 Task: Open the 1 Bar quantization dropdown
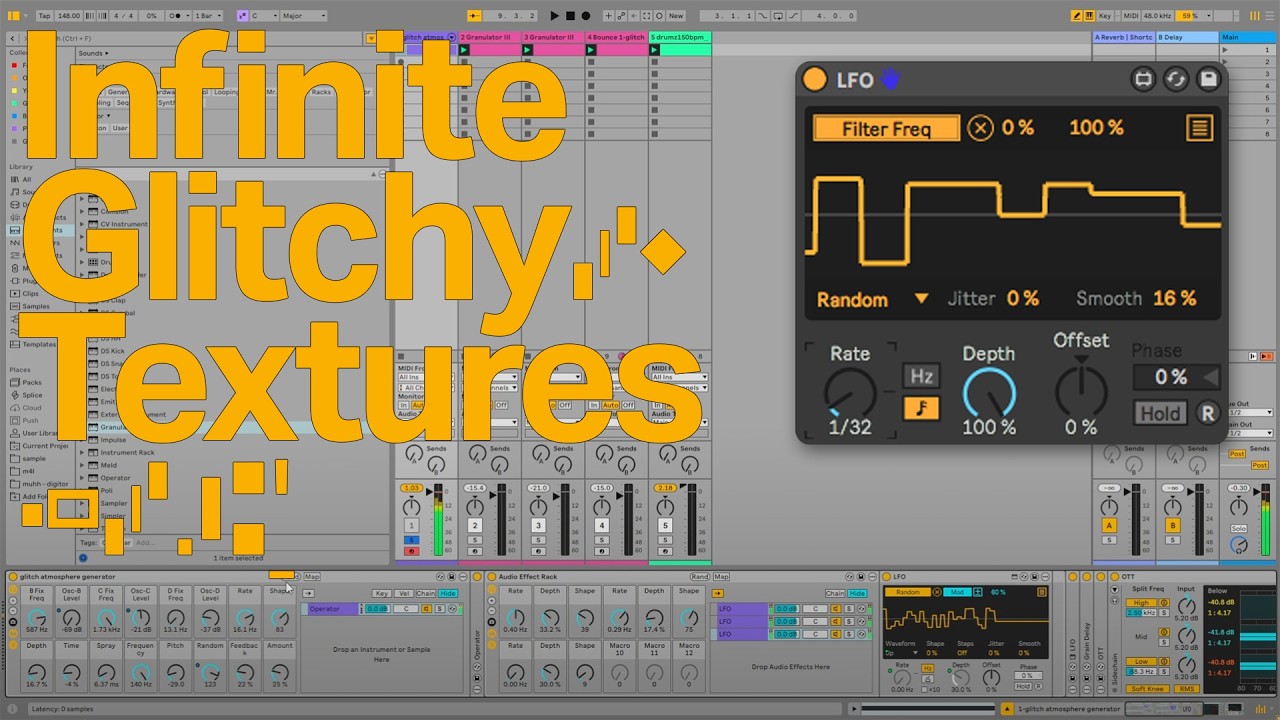pos(209,16)
